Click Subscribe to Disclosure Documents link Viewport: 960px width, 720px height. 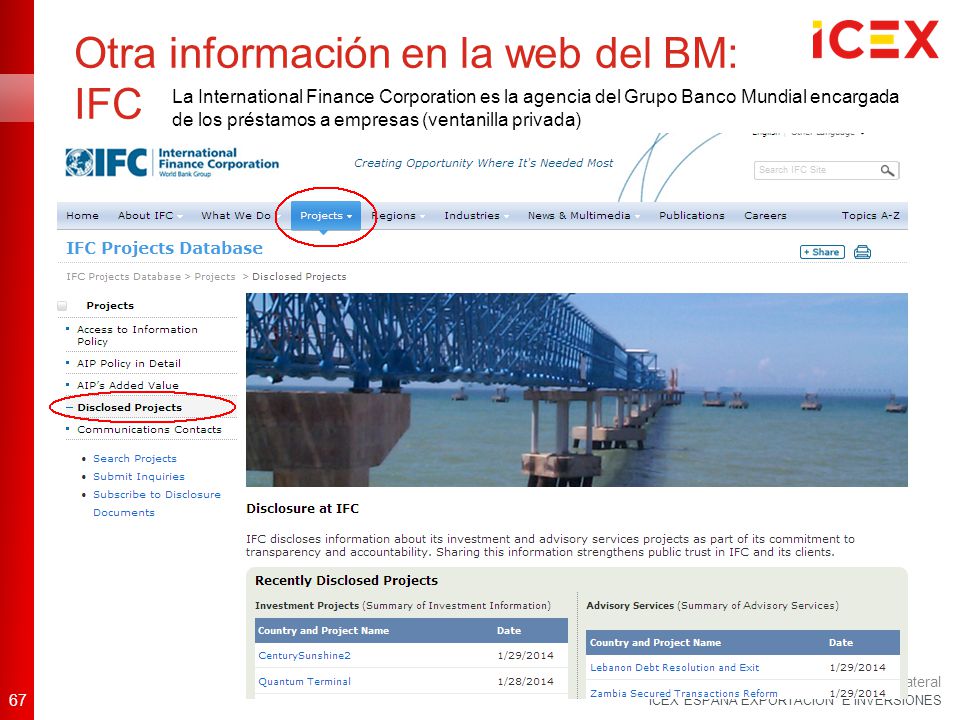157,503
